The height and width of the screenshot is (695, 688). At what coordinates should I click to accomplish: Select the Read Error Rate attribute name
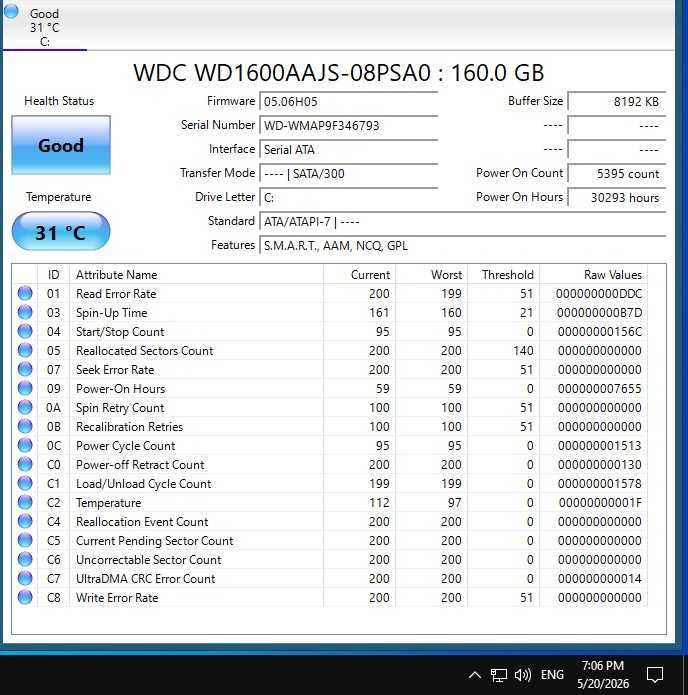click(116, 293)
